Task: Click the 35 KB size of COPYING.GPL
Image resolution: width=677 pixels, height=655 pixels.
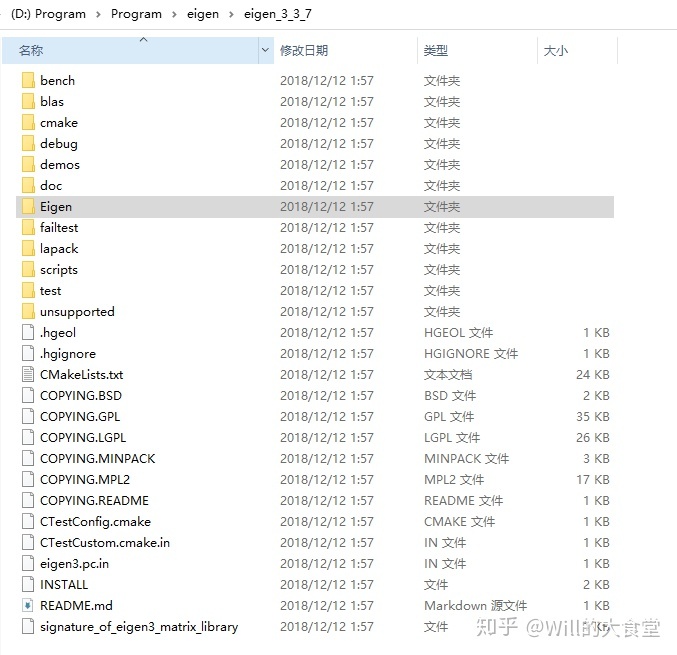Action: (x=593, y=417)
